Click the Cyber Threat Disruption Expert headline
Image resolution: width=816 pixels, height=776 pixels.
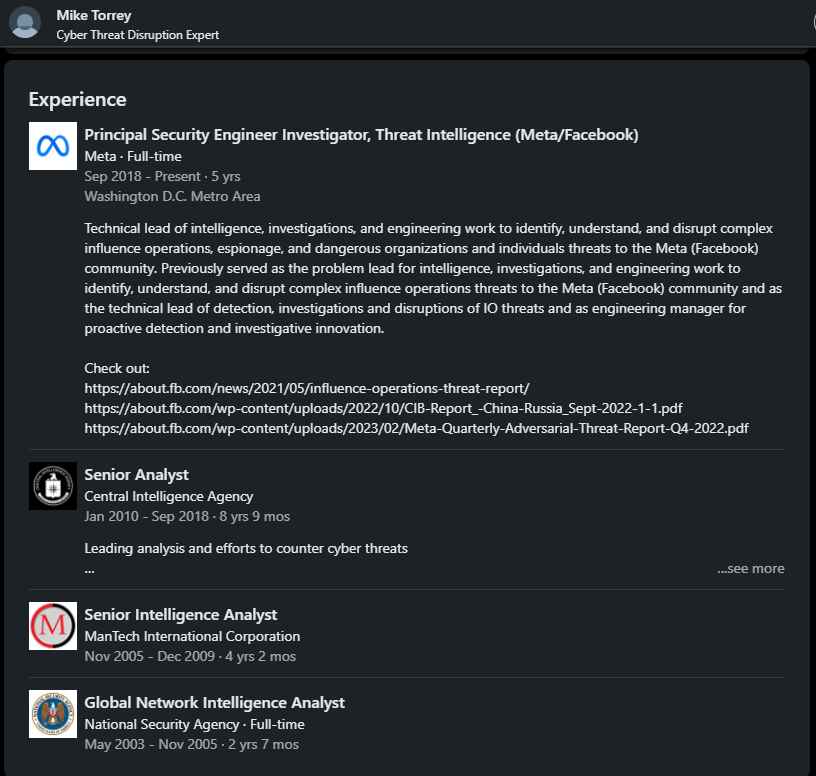tap(138, 35)
